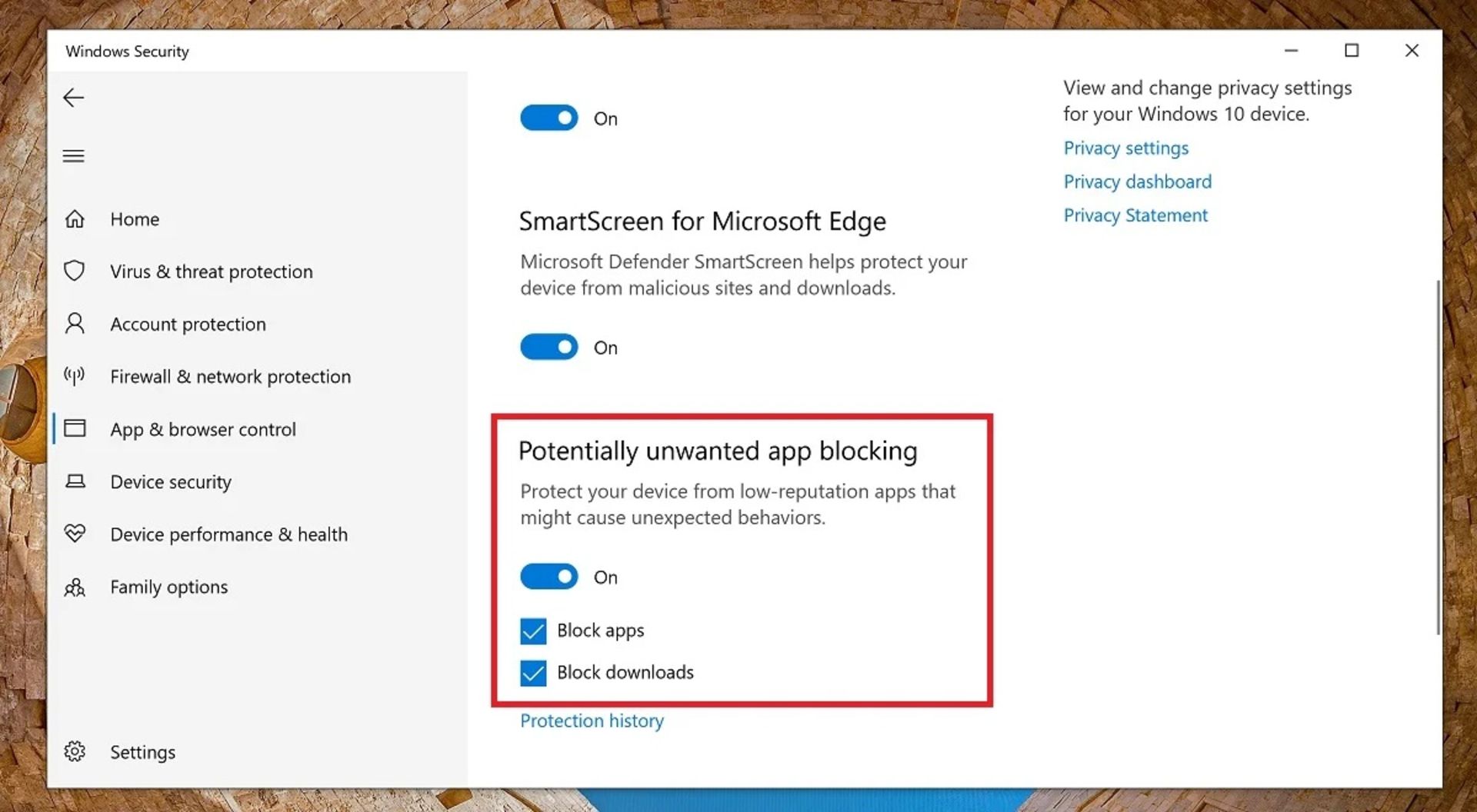Open Device security section

(171, 481)
